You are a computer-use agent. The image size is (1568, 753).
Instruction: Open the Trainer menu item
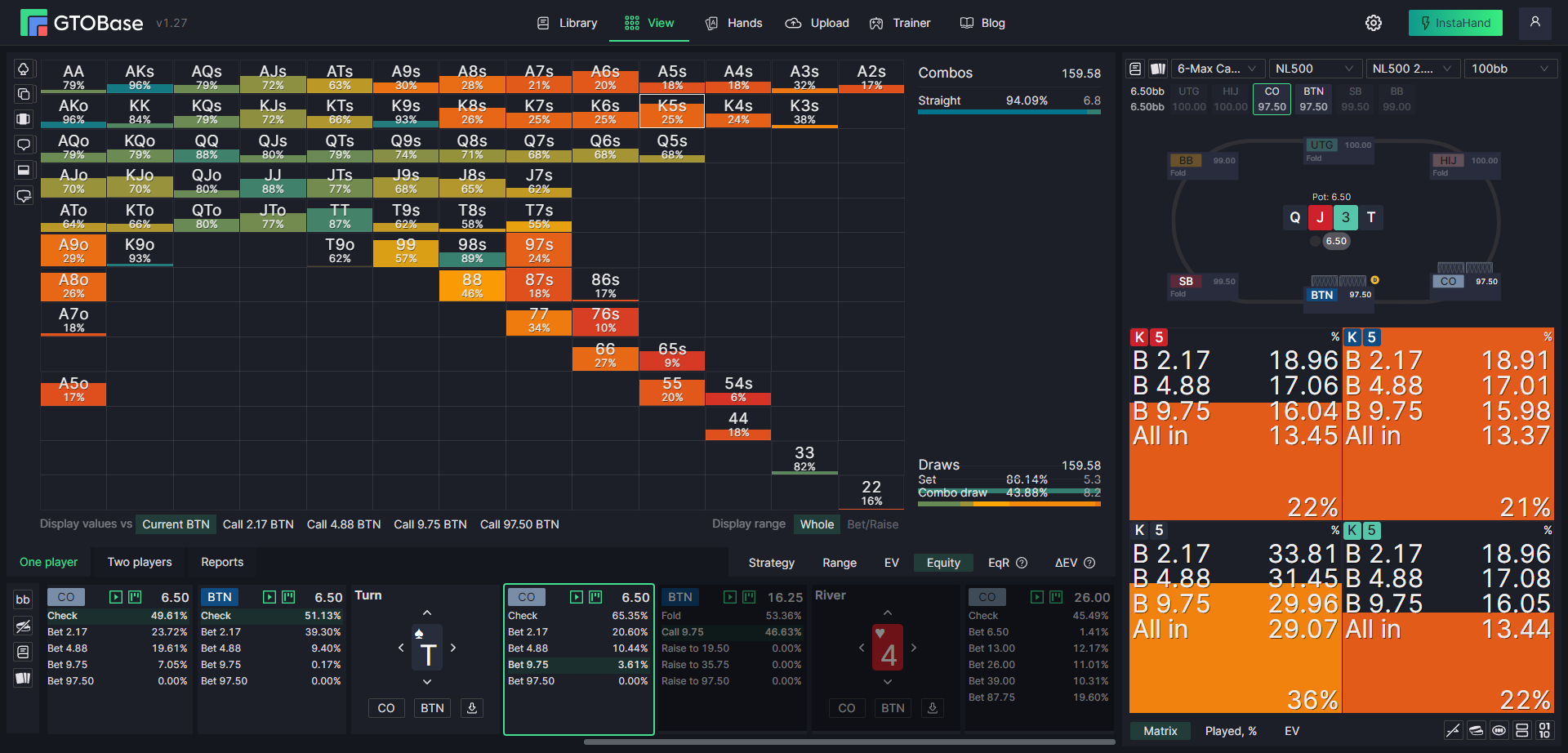click(x=900, y=23)
